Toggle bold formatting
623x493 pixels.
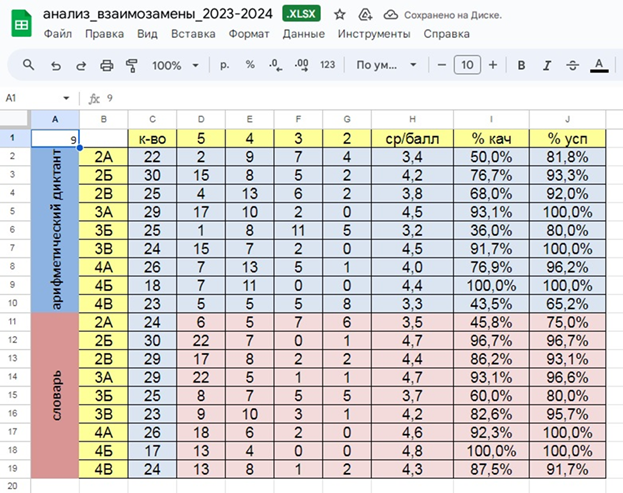coord(521,65)
